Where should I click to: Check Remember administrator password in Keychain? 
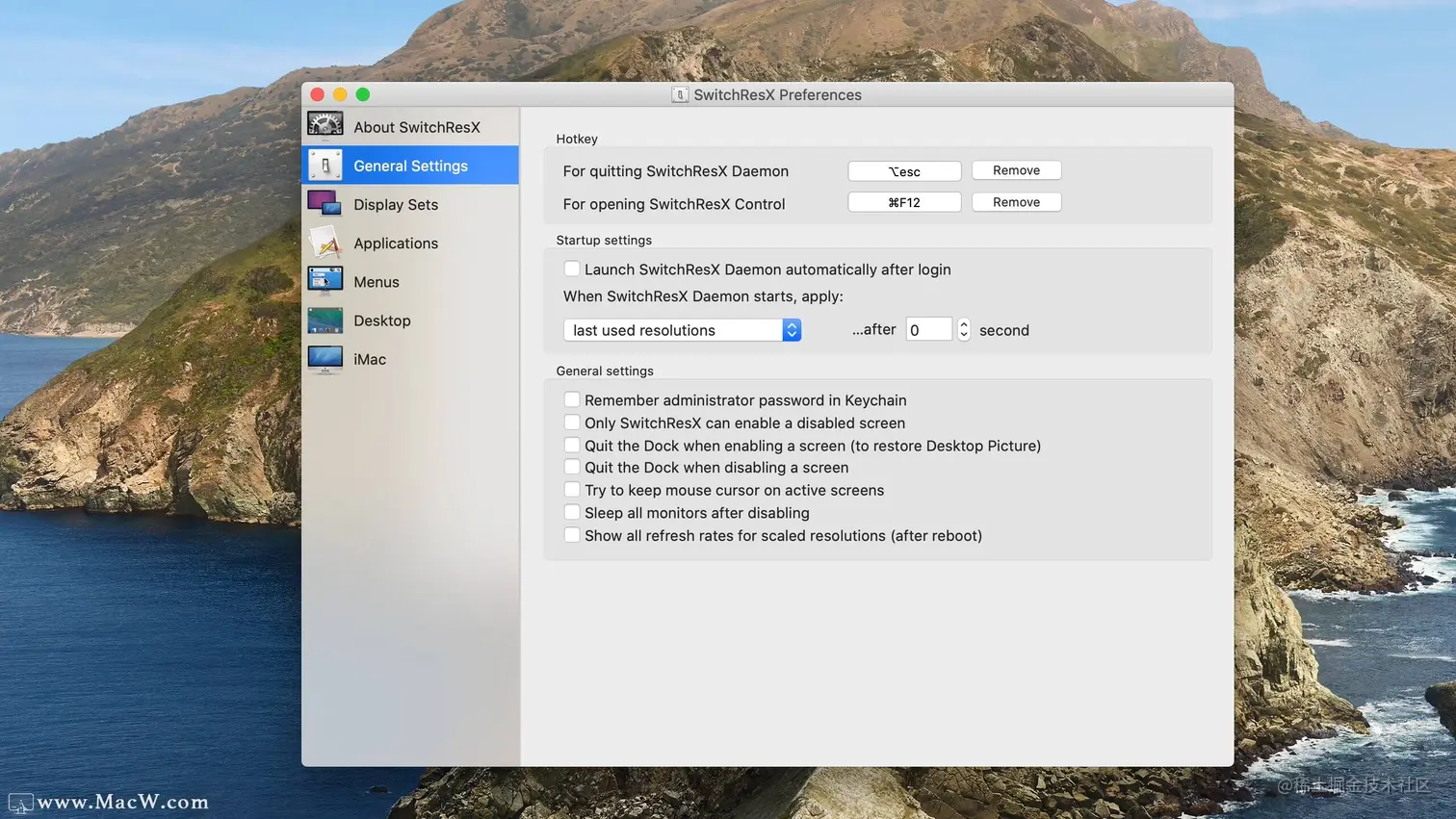[572, 399]
